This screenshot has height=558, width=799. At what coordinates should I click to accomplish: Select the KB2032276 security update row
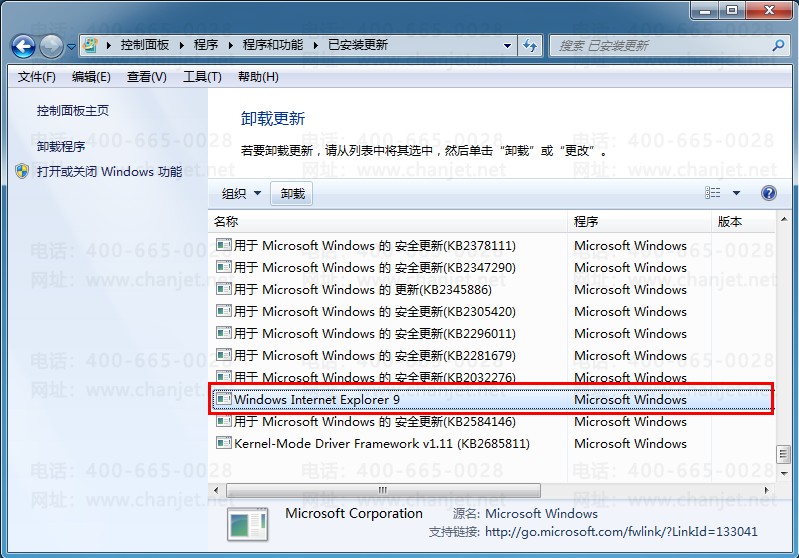492,377
